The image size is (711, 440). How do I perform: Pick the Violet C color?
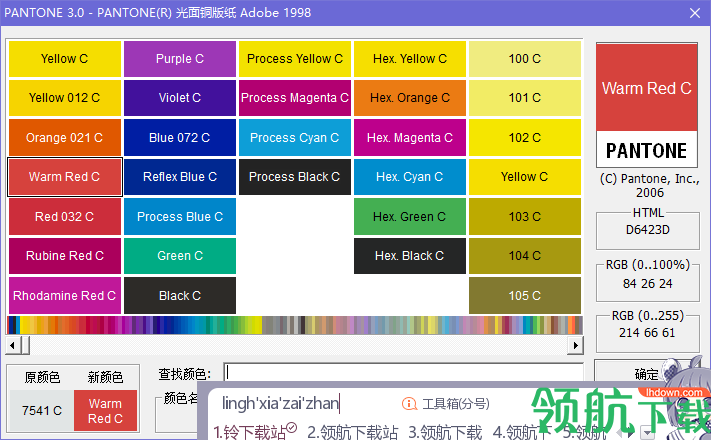coord(180,98)
